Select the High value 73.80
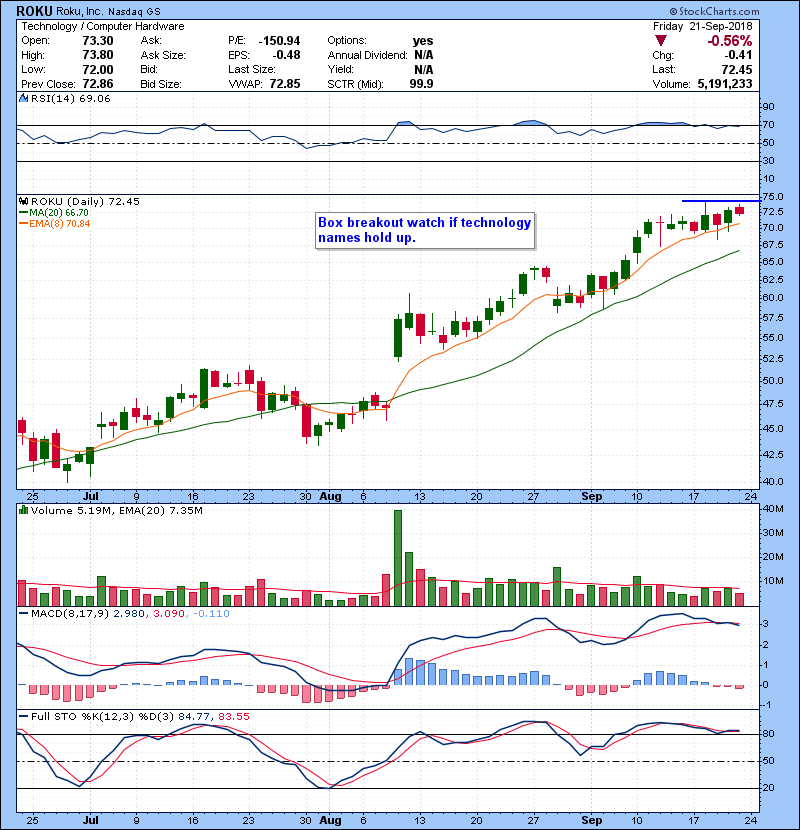 coord(98,55)
